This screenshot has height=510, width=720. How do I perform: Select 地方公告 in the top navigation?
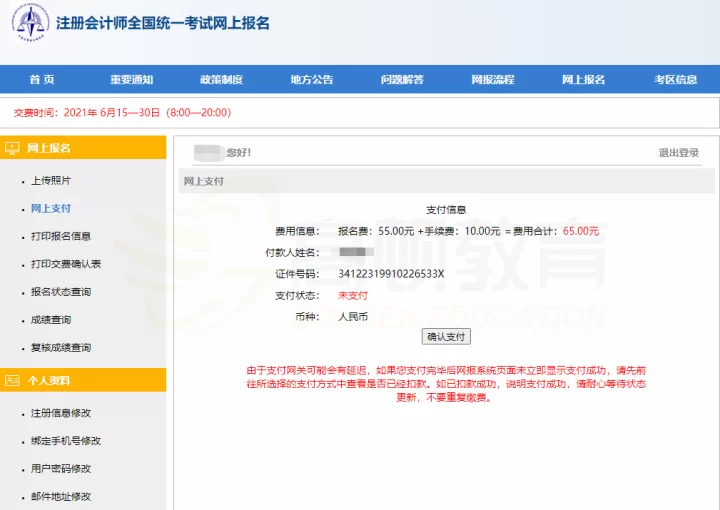tap(311, 80)
